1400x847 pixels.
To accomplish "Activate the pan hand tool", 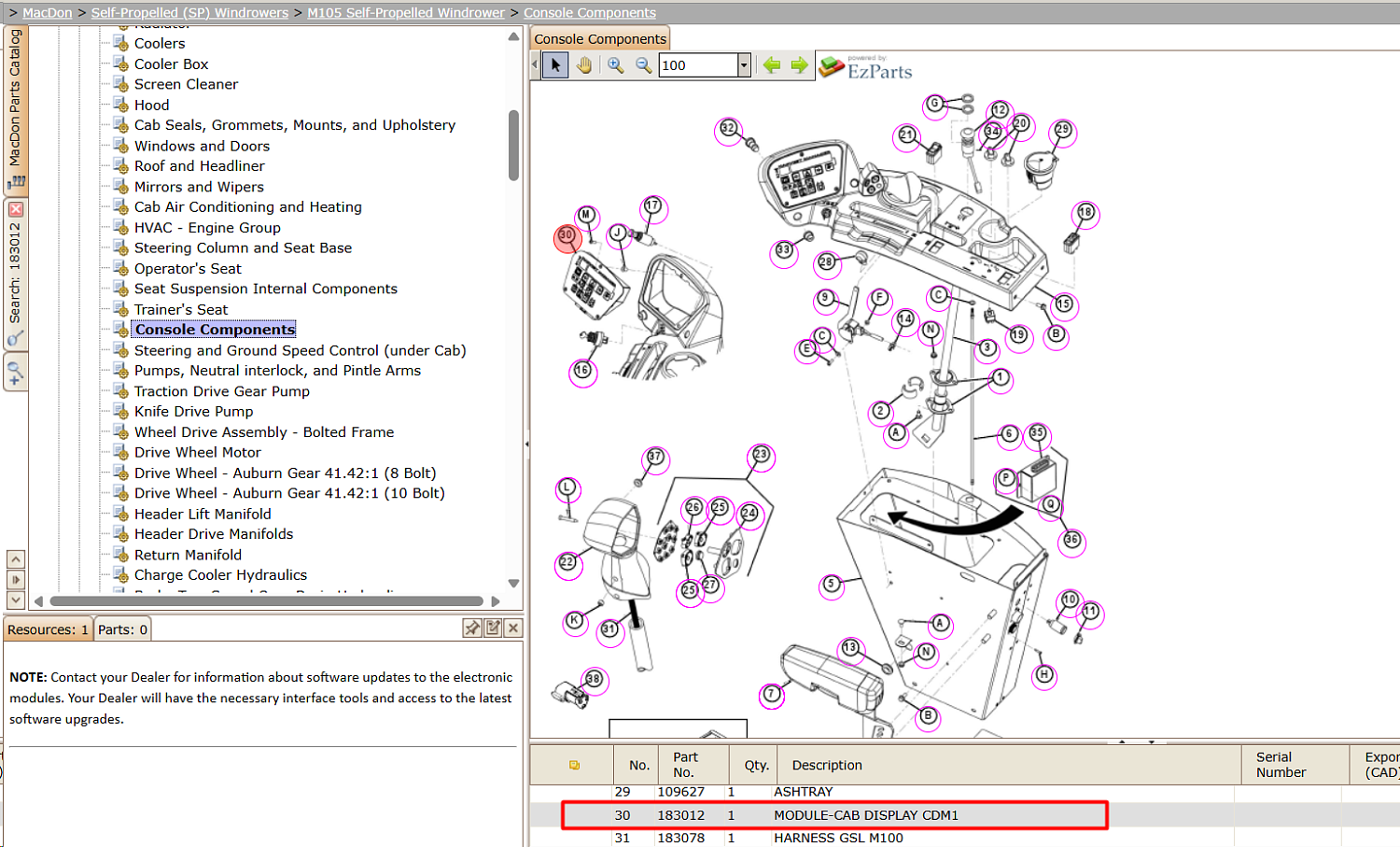I will (x=584, y=65).
